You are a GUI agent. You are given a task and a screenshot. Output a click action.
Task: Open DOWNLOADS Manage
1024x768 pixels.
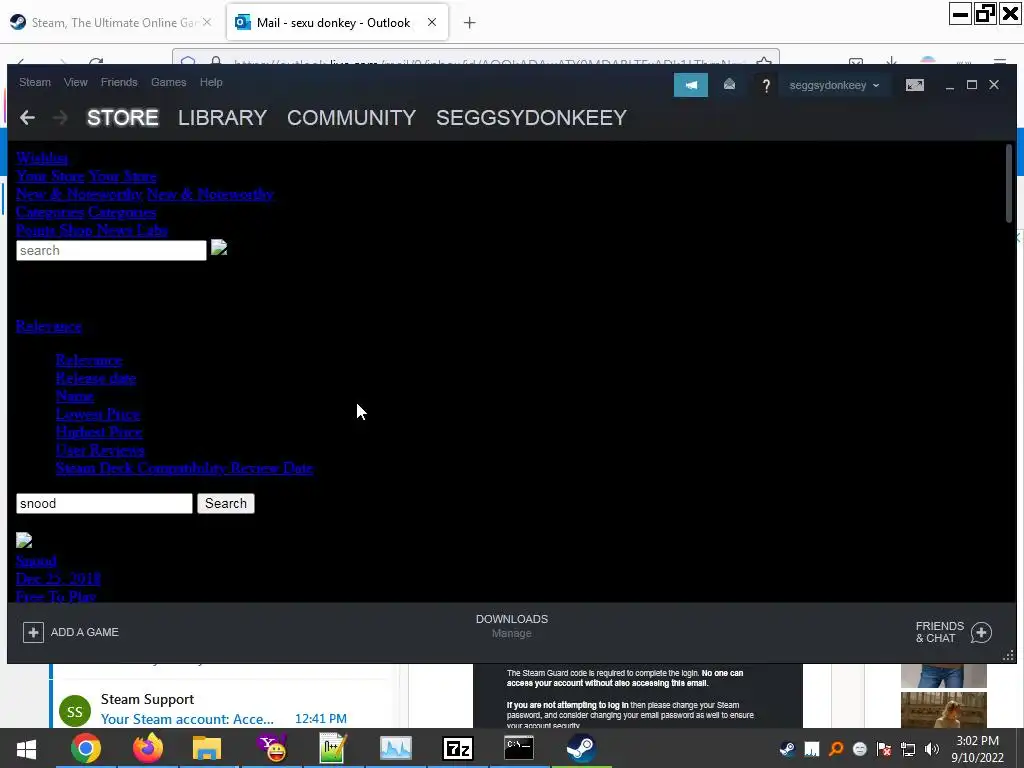pos(512,626)
